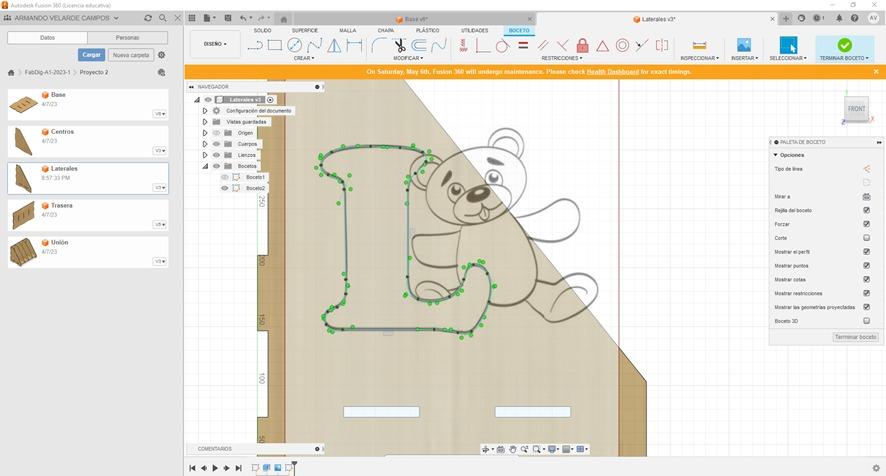
Task: Toggle Mostrar cotas checkbox
Action: pos(866,279)
